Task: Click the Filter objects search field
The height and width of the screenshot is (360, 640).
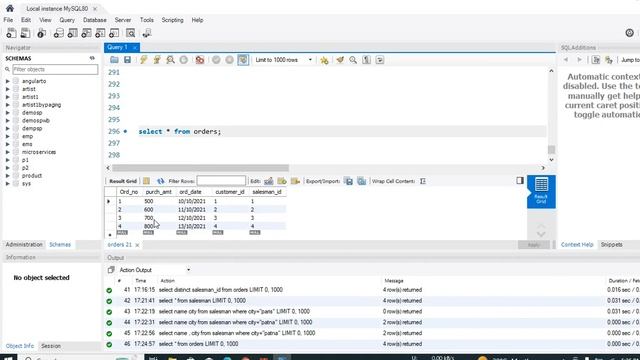Action: 55,69
